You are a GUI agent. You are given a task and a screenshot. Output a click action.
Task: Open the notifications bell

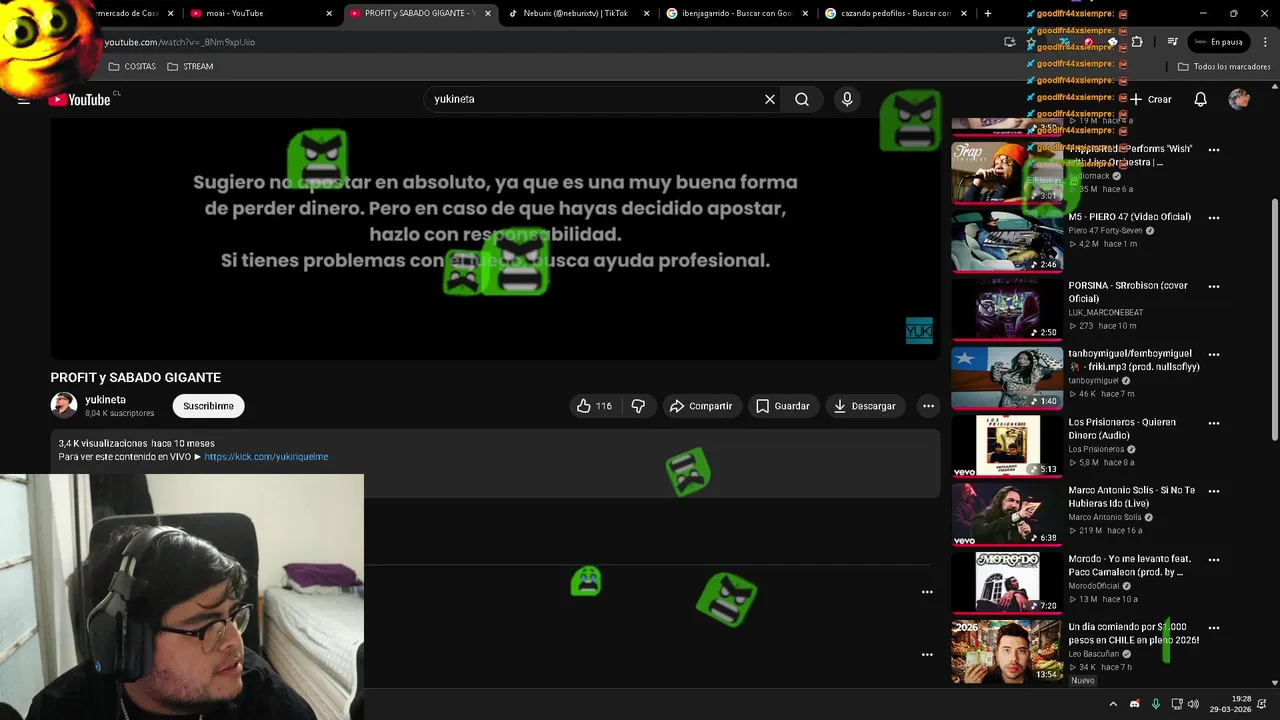click(x=1200, y=99)
